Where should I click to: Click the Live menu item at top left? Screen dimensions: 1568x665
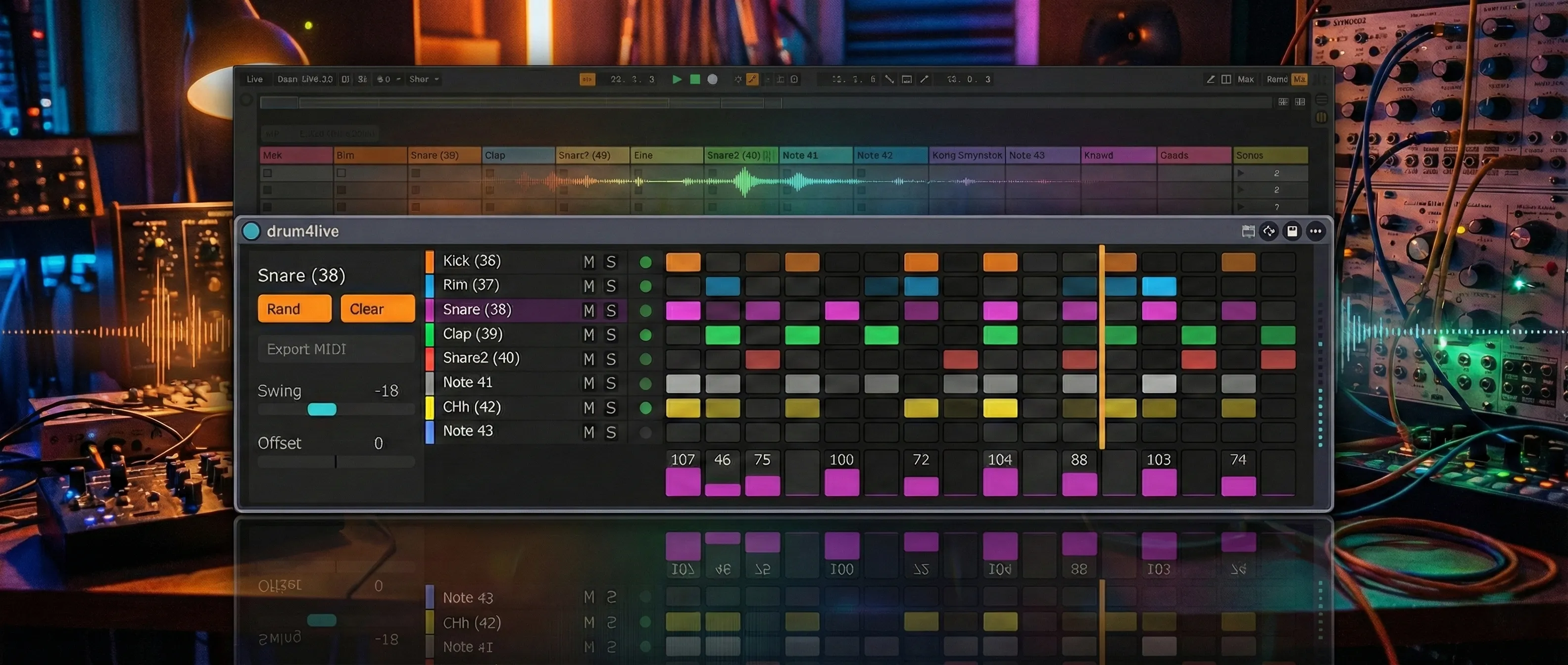pyautogui.click(x=254, y=79)
